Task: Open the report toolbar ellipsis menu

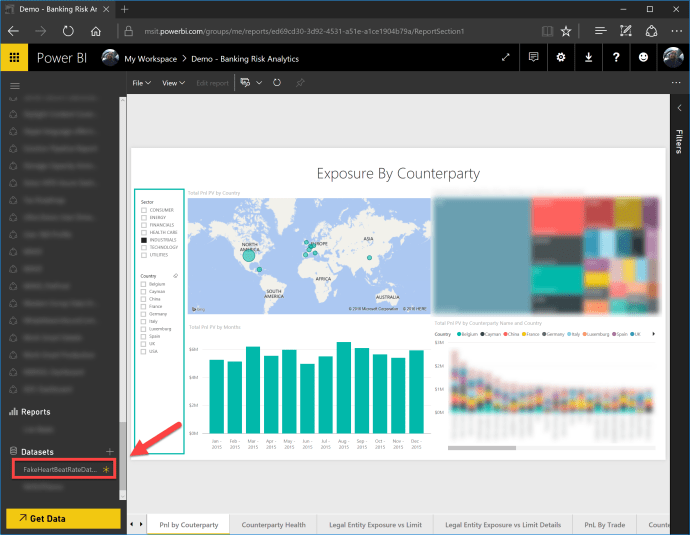Action: click(x=676, y=83)
